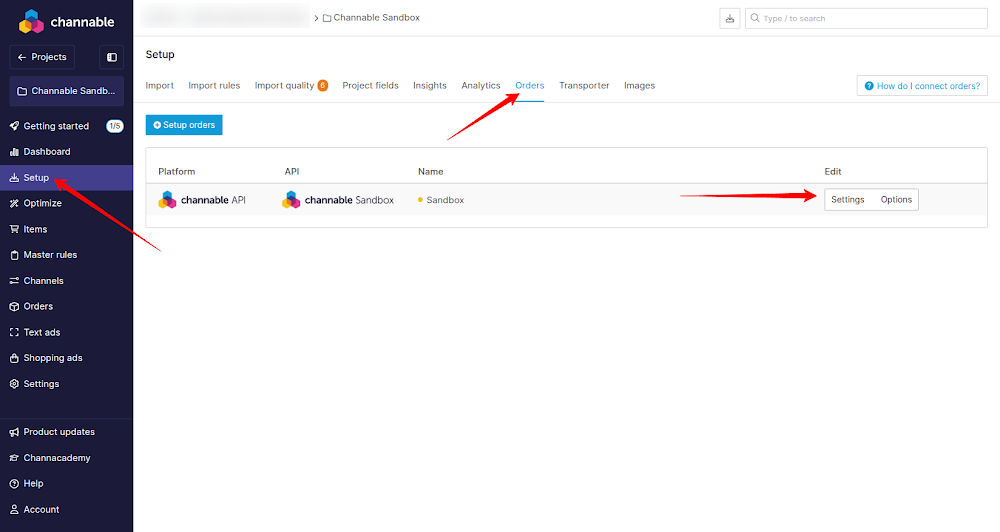
Task: Click the Setup import icon in sidebar
Action: (x=14, y=178)
